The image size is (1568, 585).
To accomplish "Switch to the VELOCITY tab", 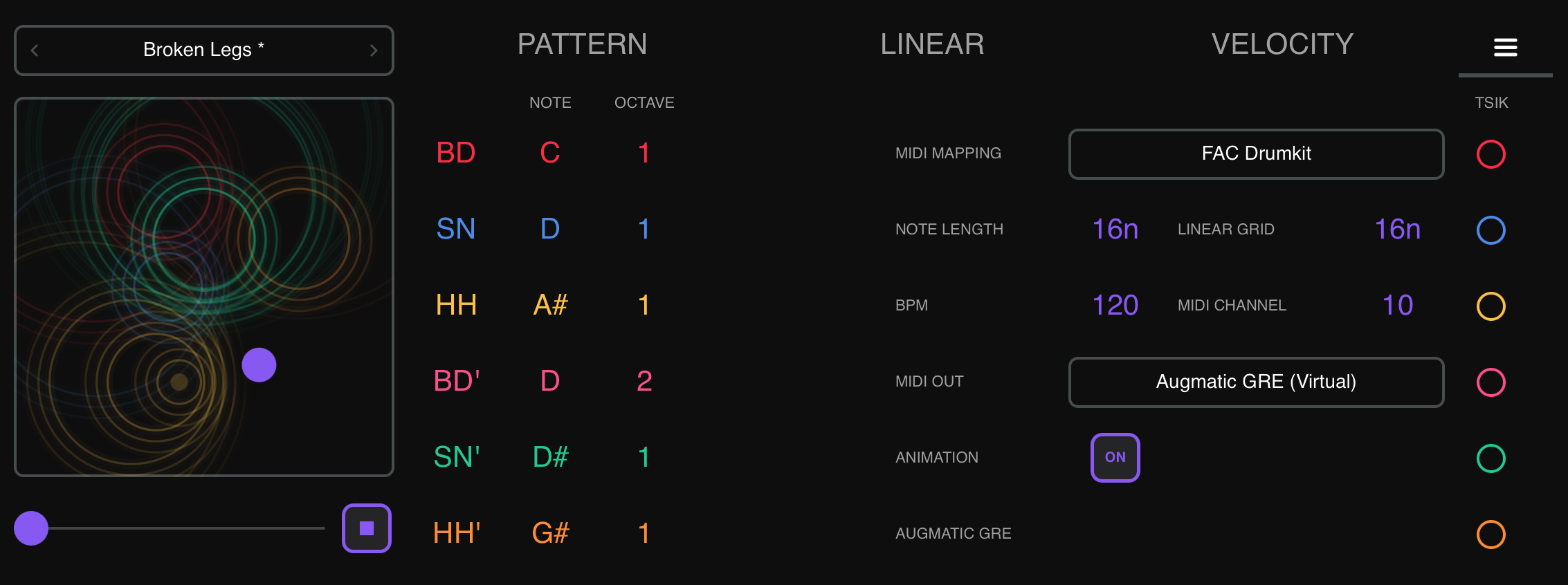I will 1282,44.
